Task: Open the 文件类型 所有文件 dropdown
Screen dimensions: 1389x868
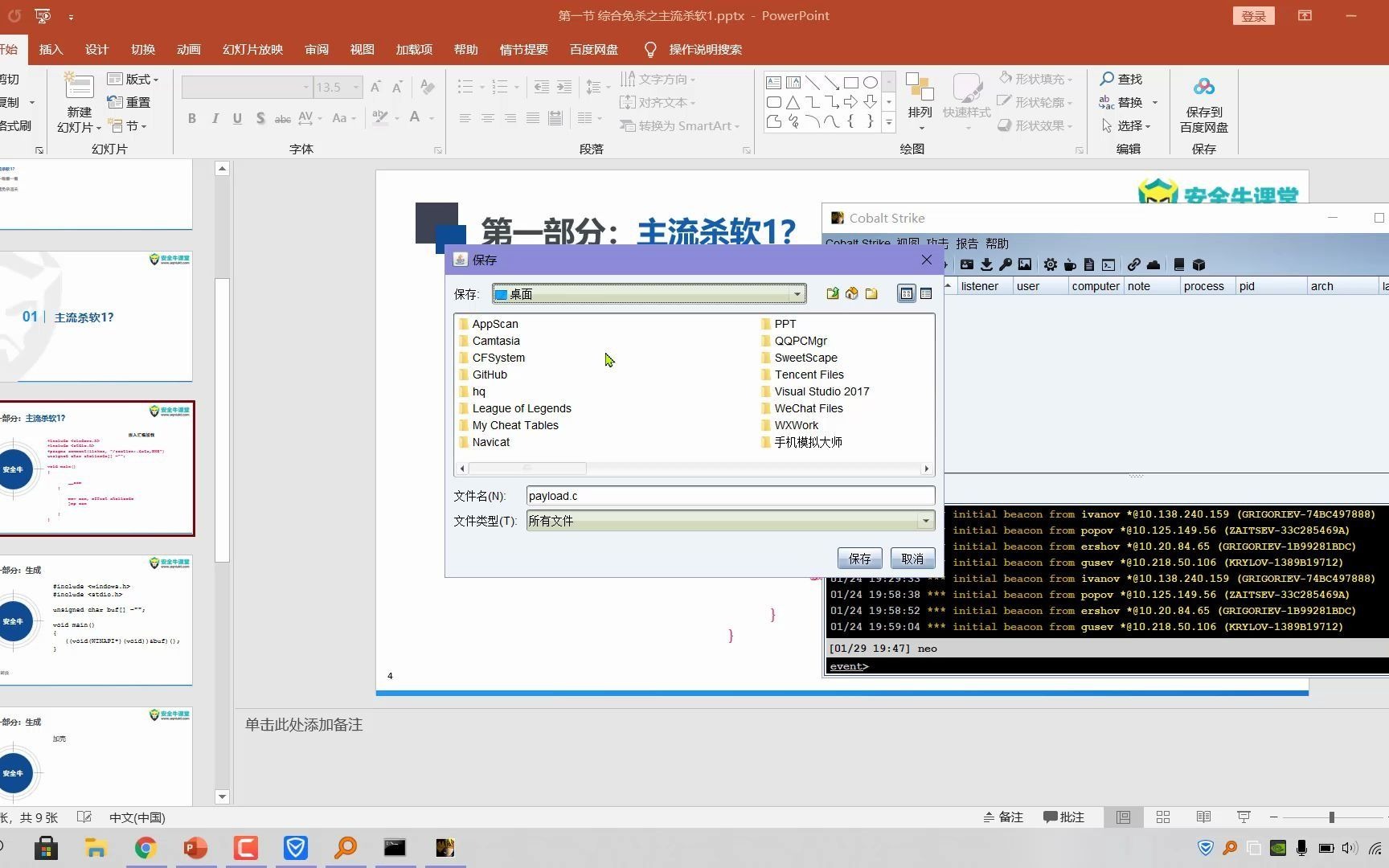Action: (926, 521)
